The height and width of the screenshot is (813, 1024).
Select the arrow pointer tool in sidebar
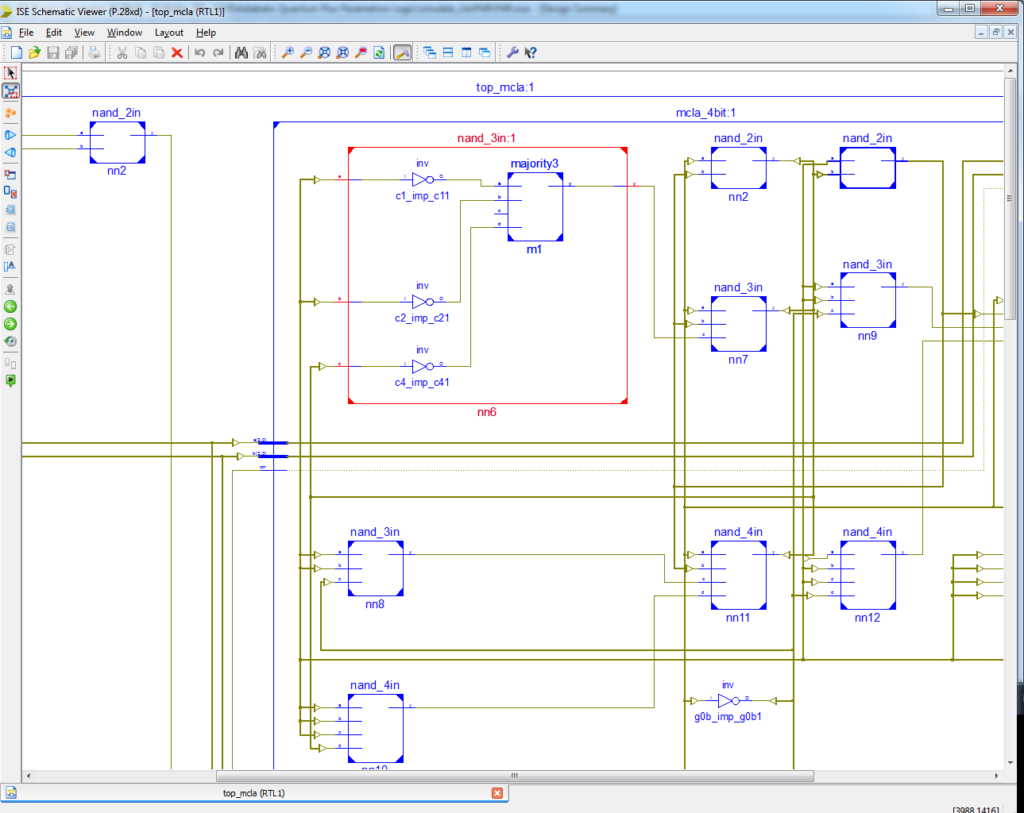[x=11, y=73]
